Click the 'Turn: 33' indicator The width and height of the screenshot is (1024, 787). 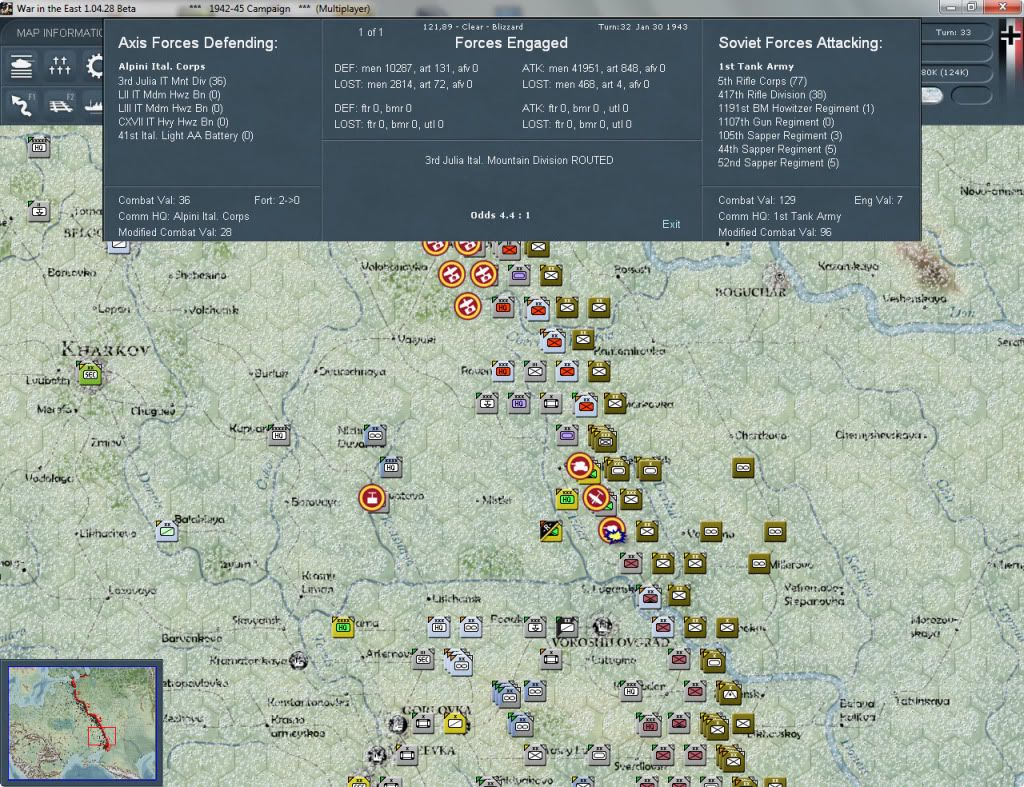953,32
